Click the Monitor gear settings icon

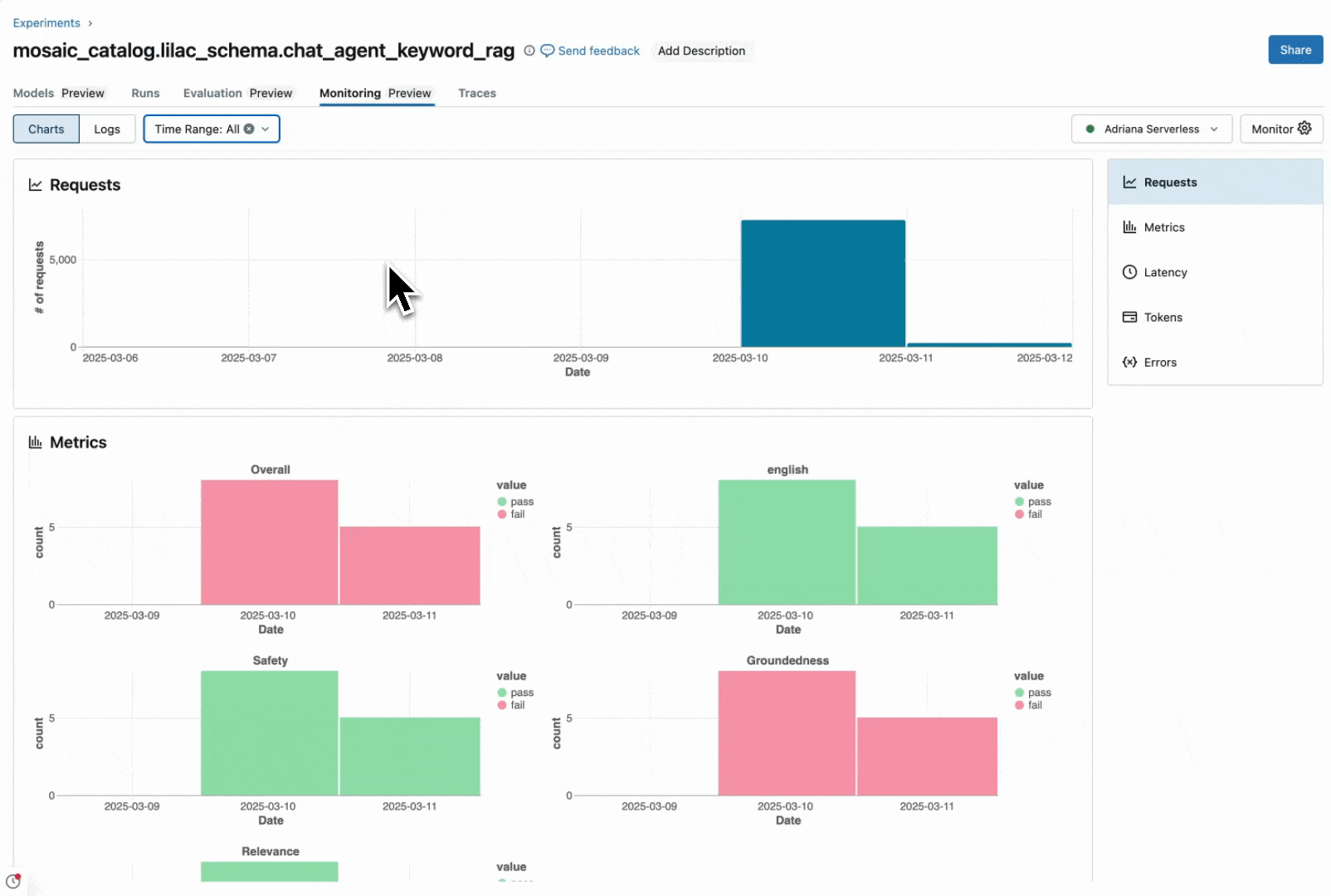point(1304,129)
